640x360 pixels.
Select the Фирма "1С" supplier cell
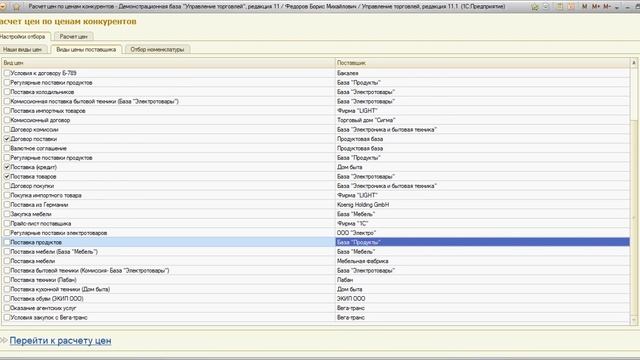(x=482, y=223)
